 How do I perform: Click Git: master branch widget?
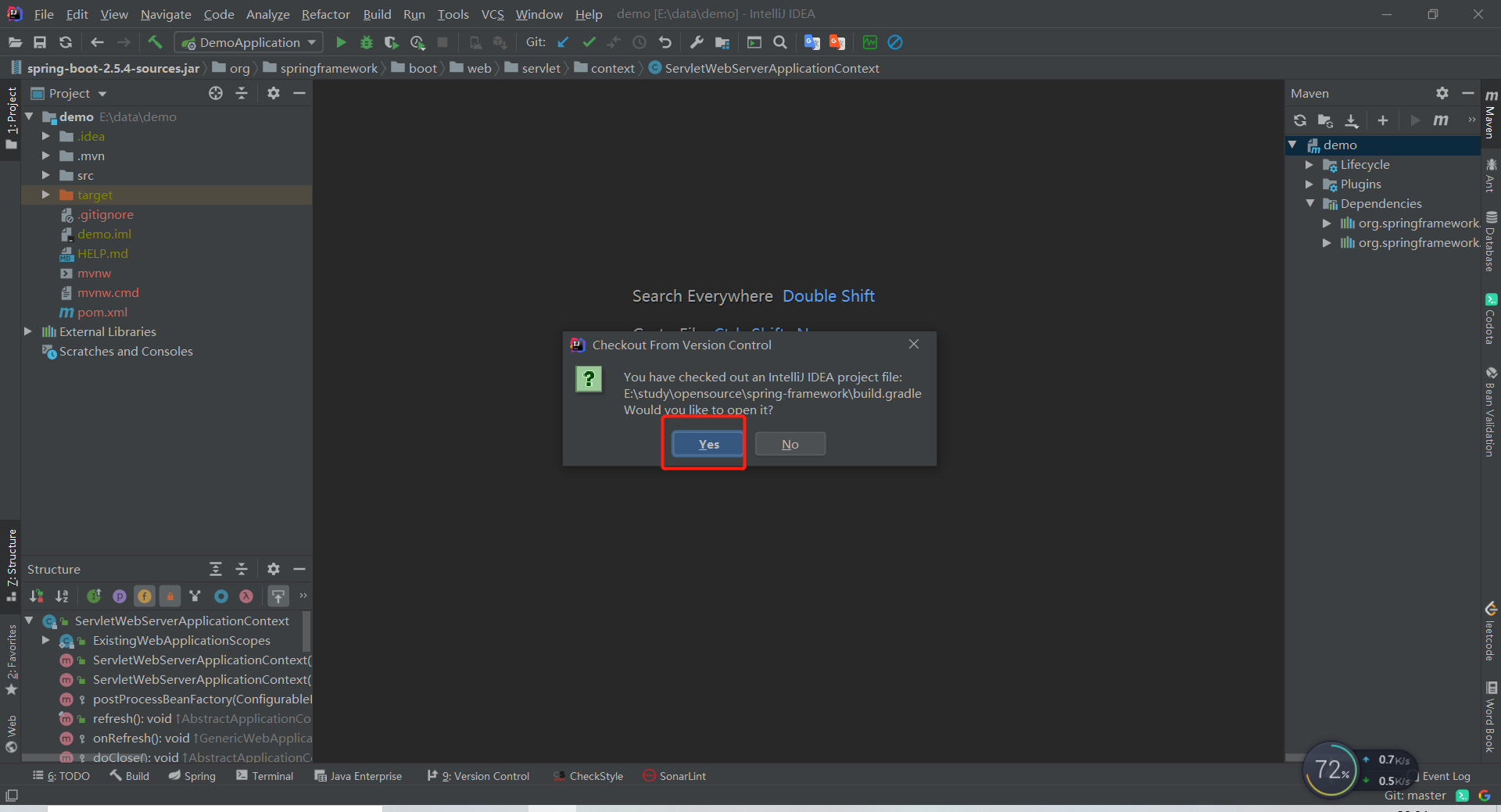pos(1415,796)
